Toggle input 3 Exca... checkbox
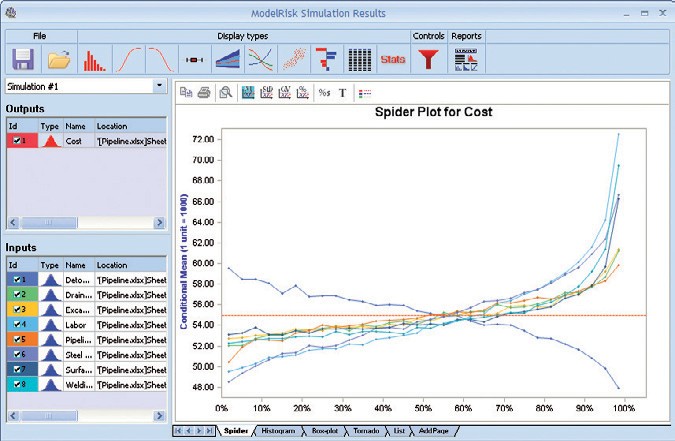This screenshot has width=675, height=441. (x=17, y=309)
